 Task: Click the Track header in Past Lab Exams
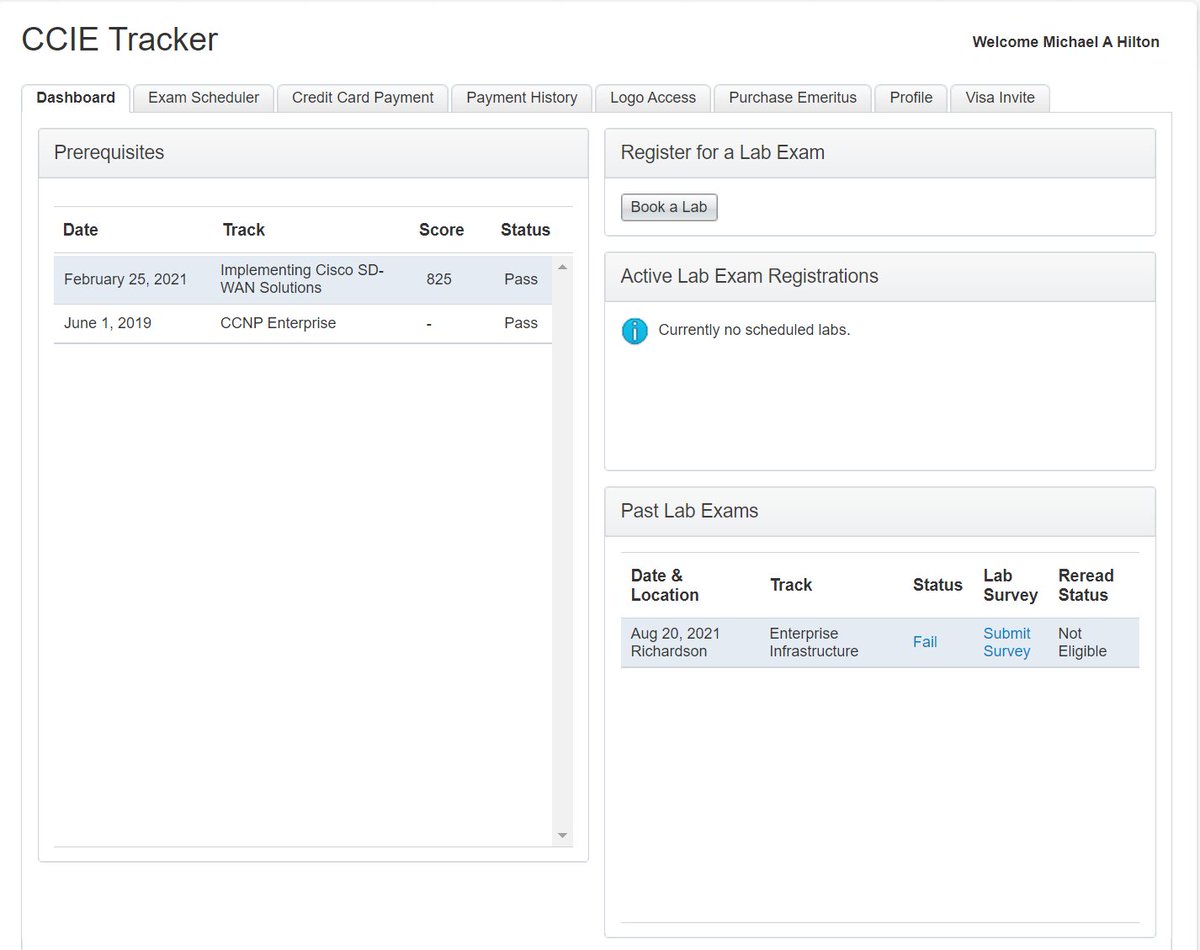pos(791,585)
